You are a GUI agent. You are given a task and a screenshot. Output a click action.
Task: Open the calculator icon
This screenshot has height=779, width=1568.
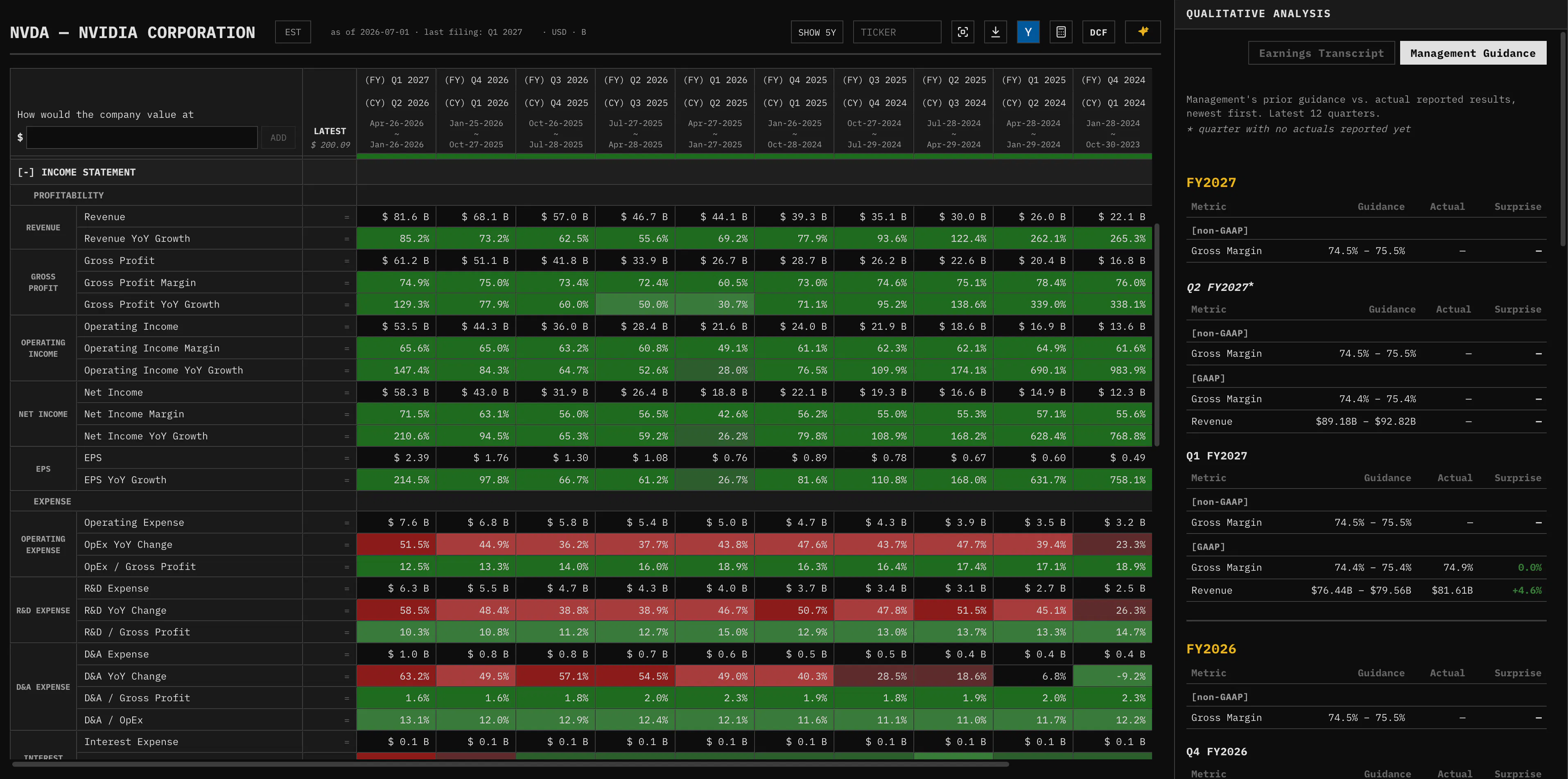[x=1061, y=32]
